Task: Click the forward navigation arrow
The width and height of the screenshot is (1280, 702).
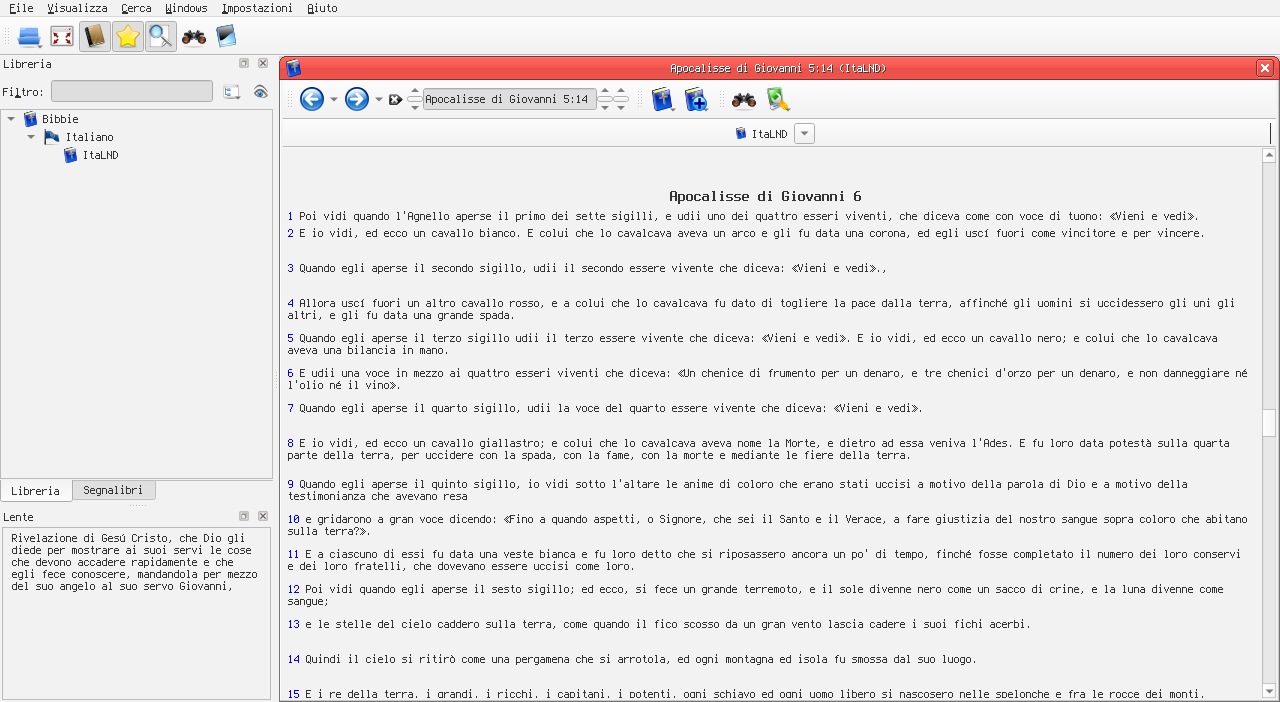Action: click(x=357, y=99)
